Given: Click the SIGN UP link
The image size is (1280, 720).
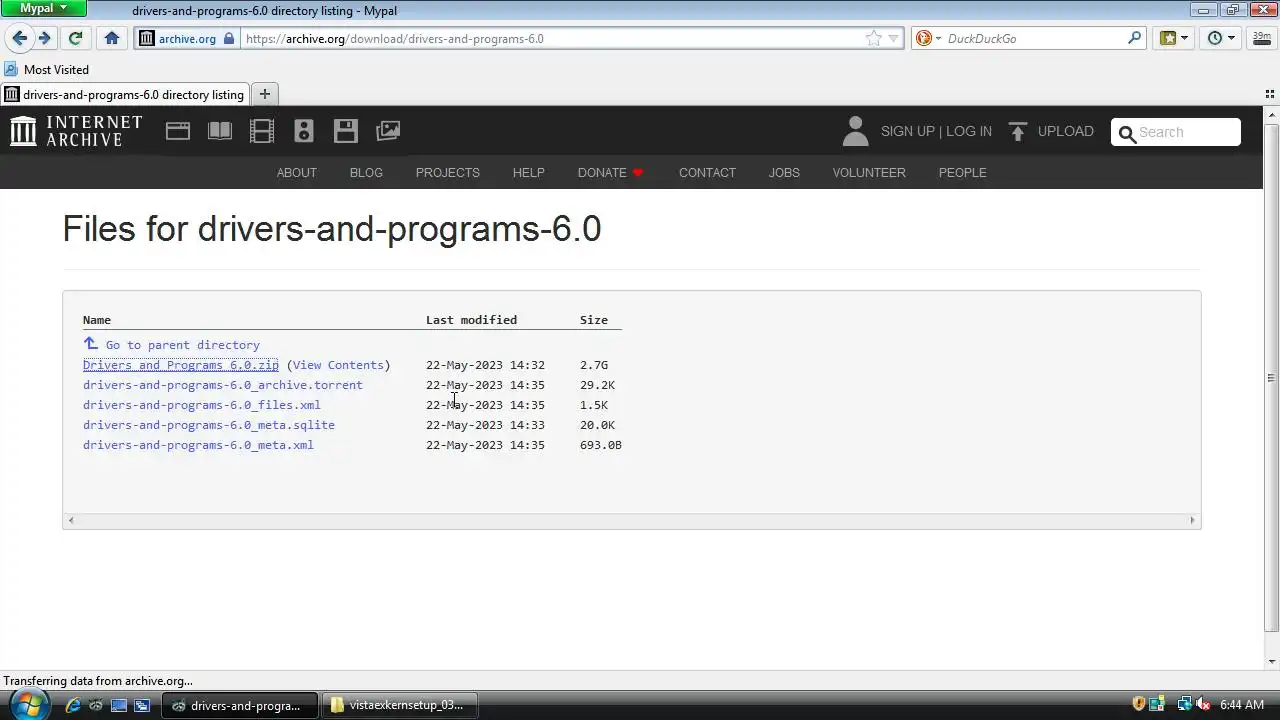Looking at the screenshot, I should (907, 131).
